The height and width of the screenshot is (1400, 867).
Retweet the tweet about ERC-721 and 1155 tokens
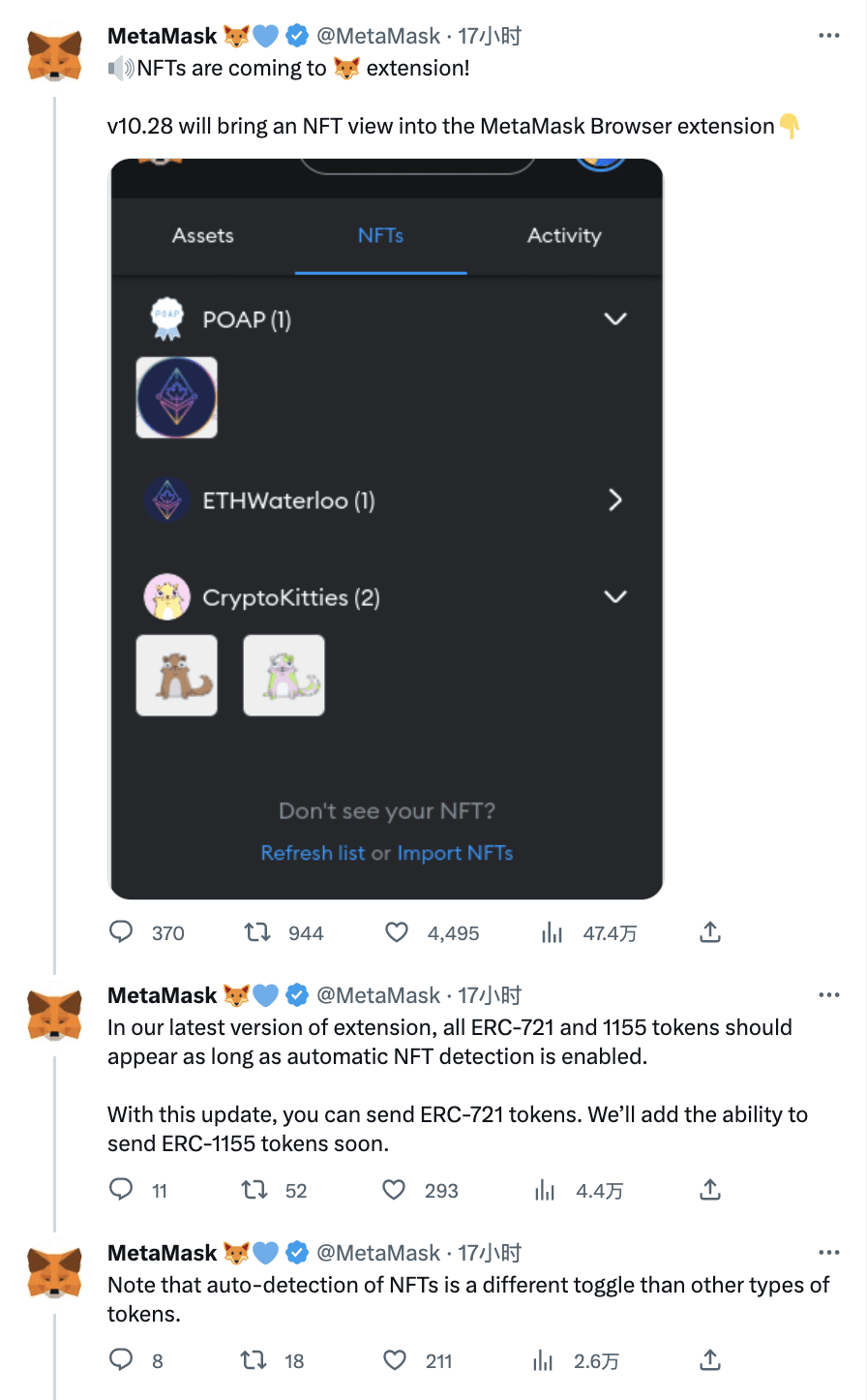(255, 1190)
